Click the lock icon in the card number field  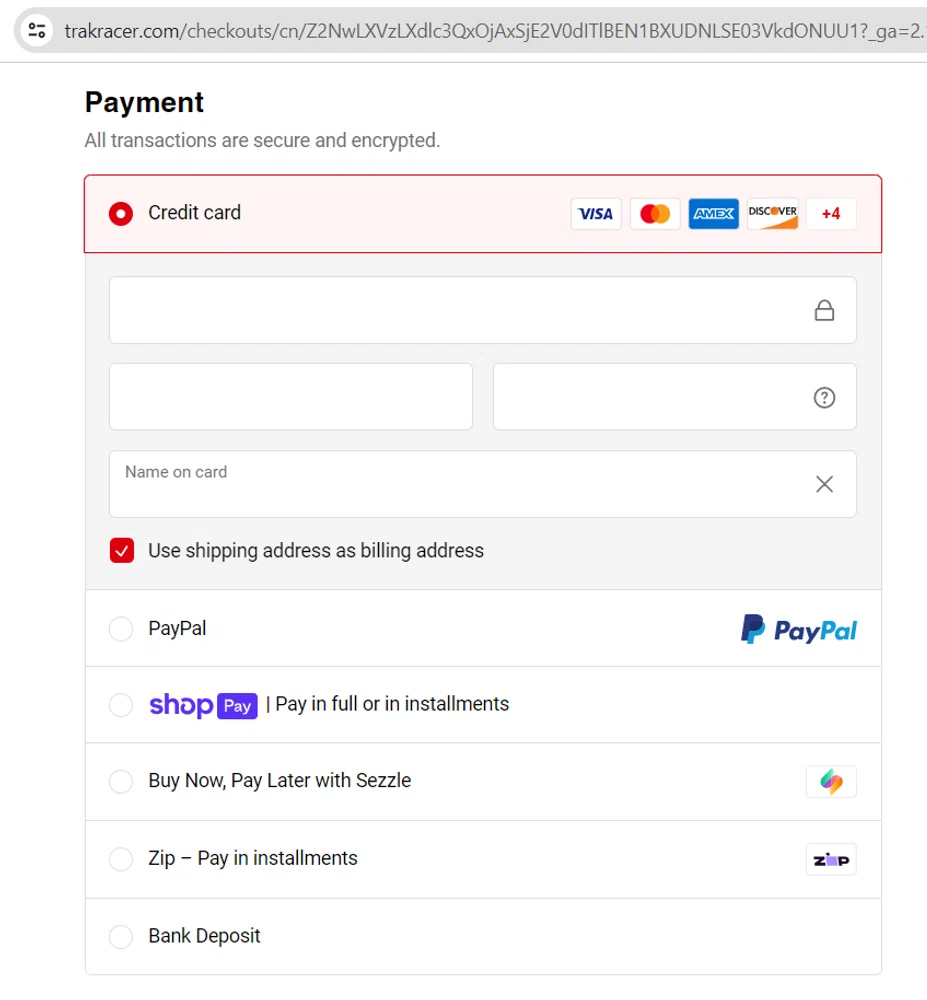824,310
